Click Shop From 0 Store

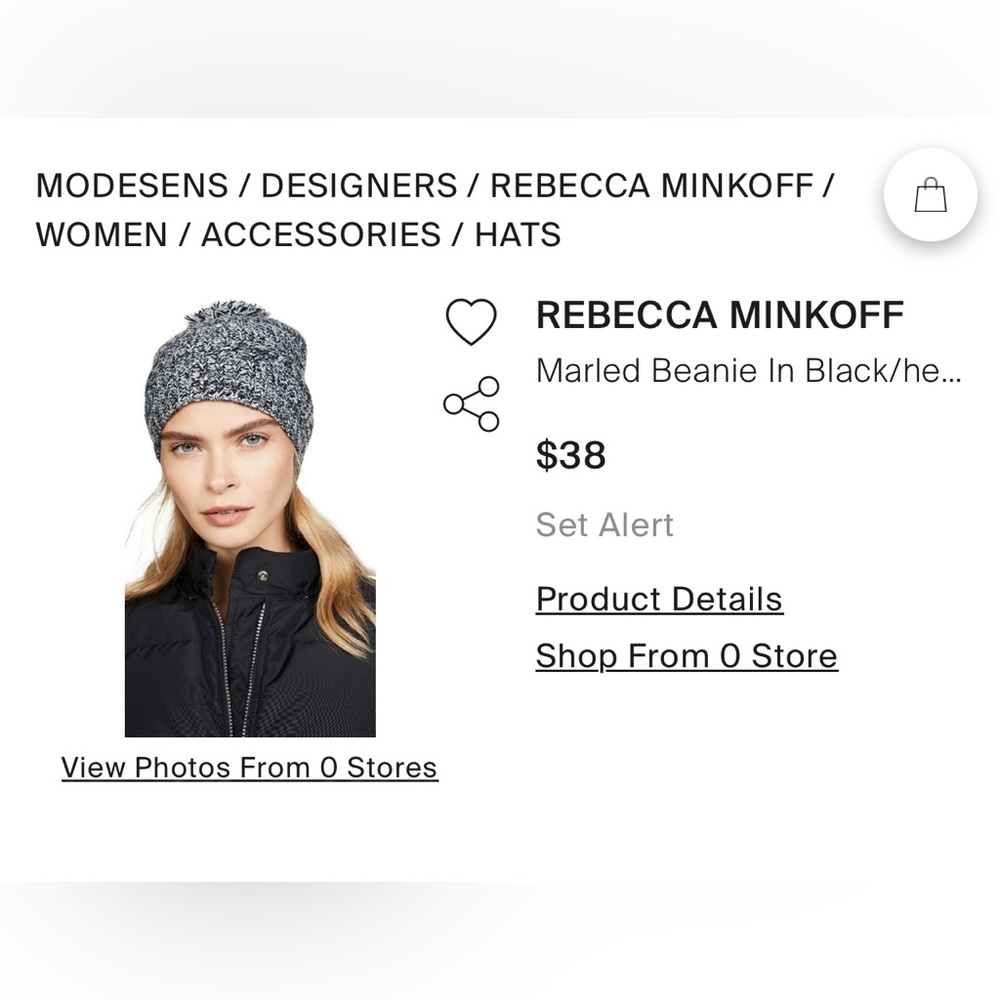point(686,655)
